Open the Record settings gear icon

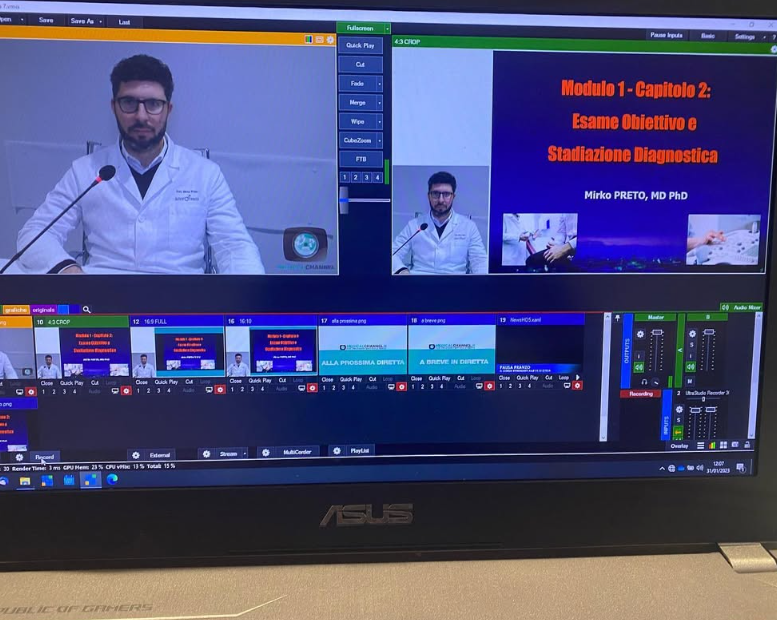[19, 457]
